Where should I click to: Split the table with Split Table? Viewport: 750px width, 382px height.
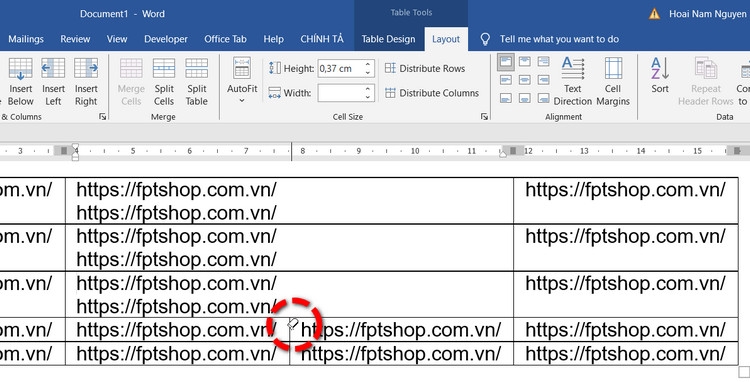pyautogui.click(x=197, y=81)
